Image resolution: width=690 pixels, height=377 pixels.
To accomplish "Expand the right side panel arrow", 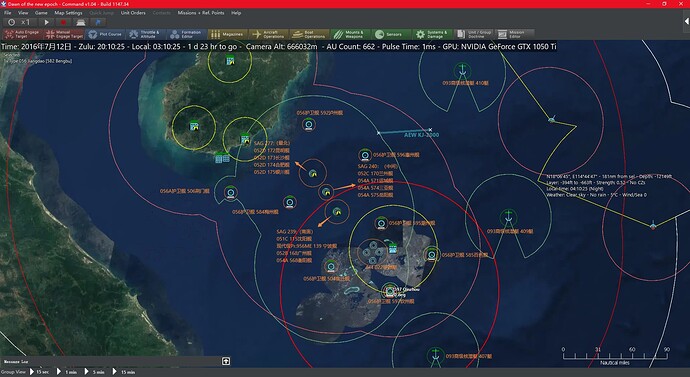I will pyautogui.click(x=686, y=21).
